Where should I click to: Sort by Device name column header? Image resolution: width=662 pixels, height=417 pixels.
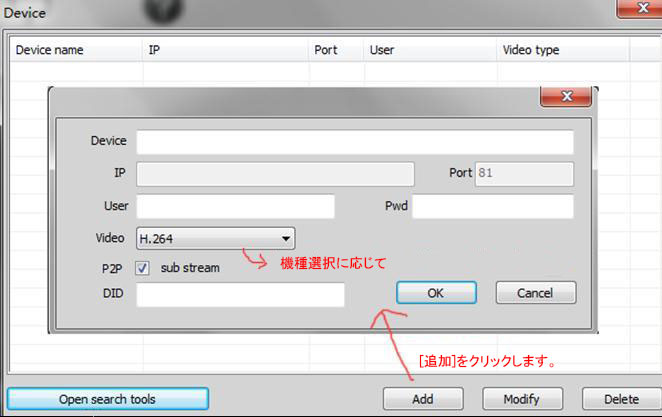[76, 50]
